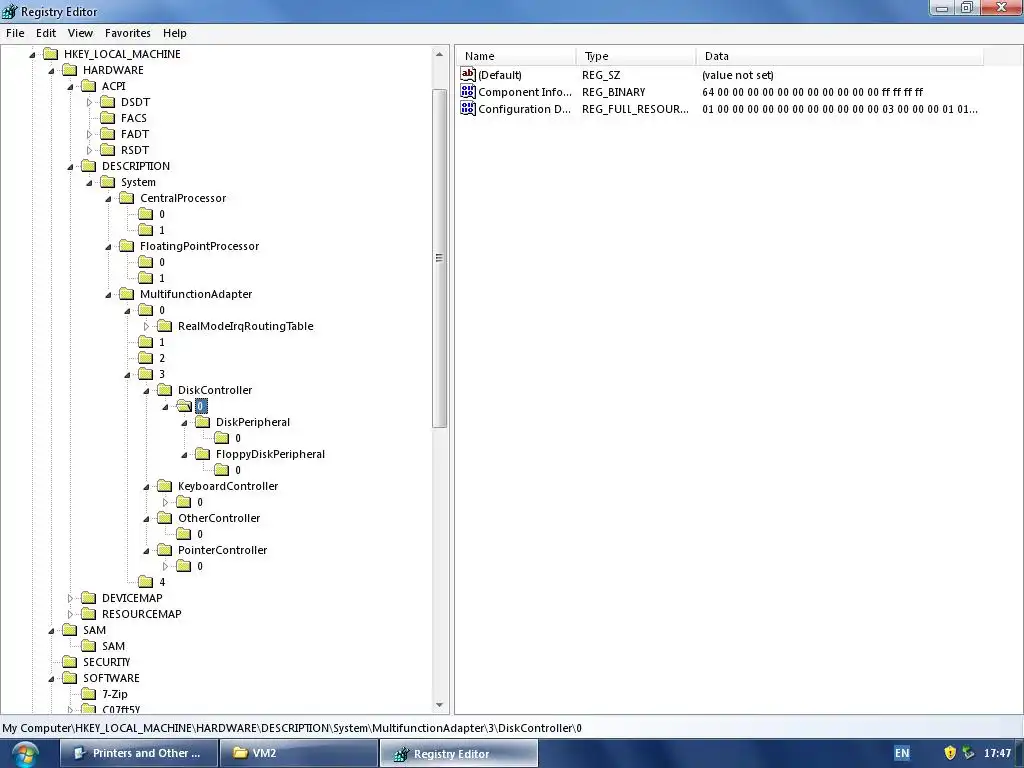Select the OtherController folder icon
The image size is (1024, 768).
tap(165, 518)
